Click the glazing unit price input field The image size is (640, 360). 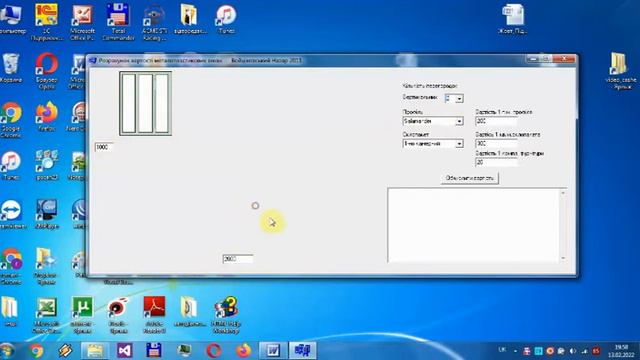(496, 144)
